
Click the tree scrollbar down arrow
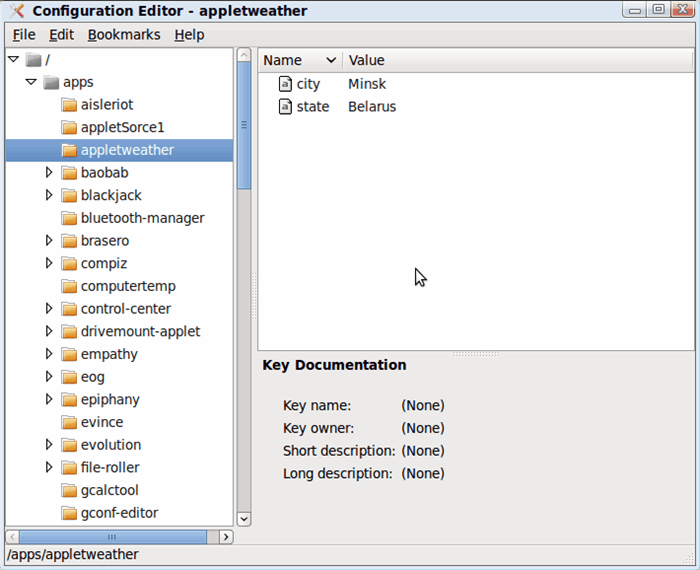244,519
